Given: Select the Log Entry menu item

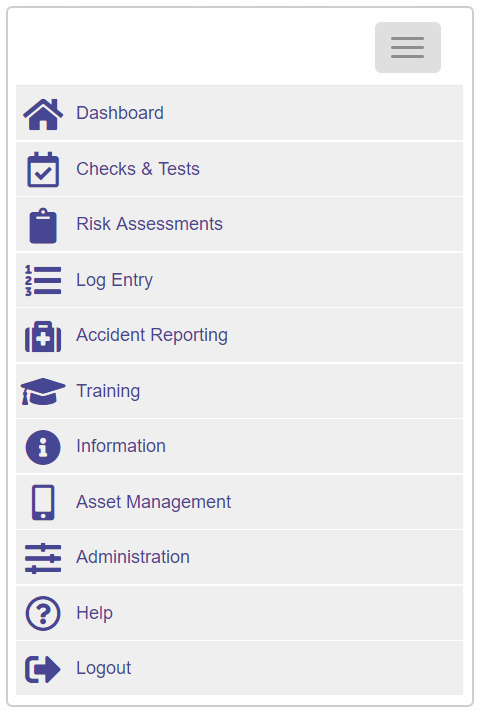Looking at the screenshot, I should click(239, 280).
